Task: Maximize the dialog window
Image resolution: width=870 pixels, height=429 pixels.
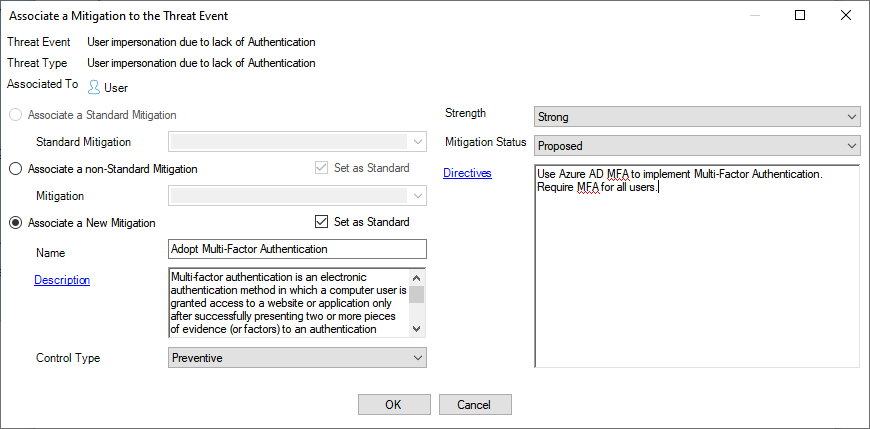Action: [800, 15]
